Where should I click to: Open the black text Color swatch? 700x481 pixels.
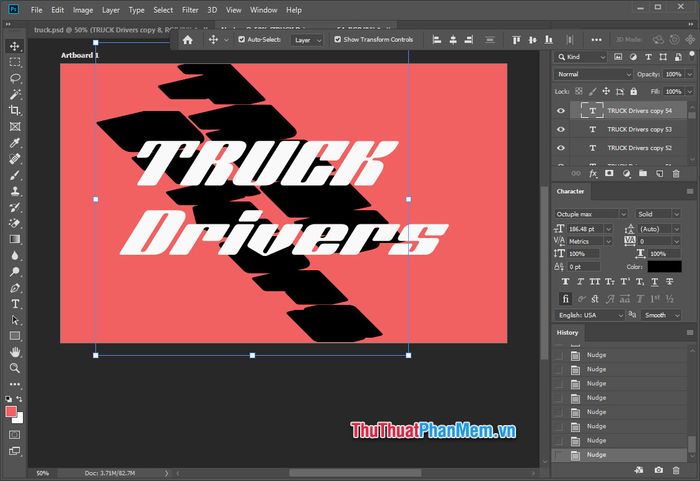[x=663, y=267]
